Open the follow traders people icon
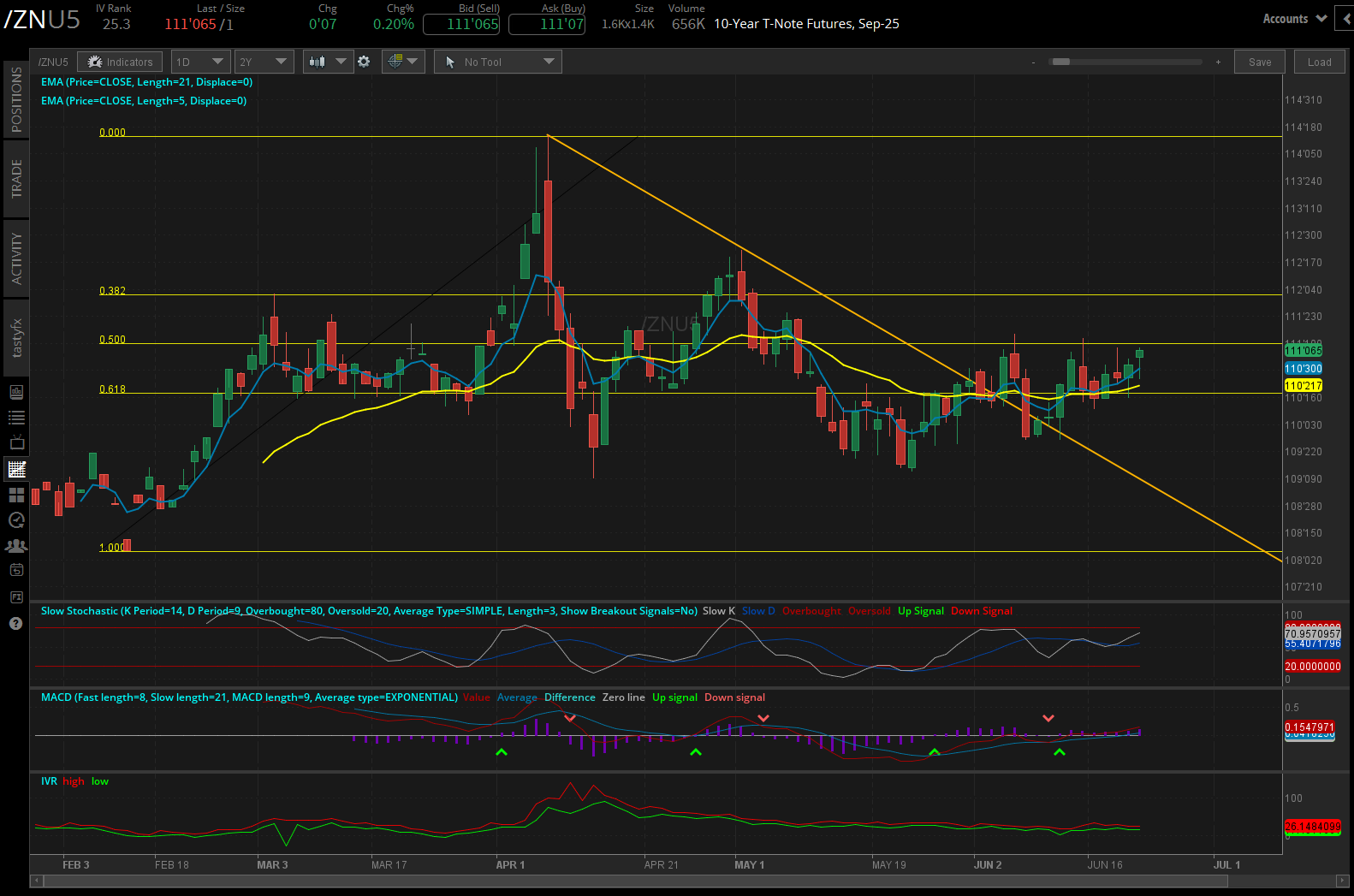Image resolution: width=1354 pixels, height=896 pixels. 16,545
